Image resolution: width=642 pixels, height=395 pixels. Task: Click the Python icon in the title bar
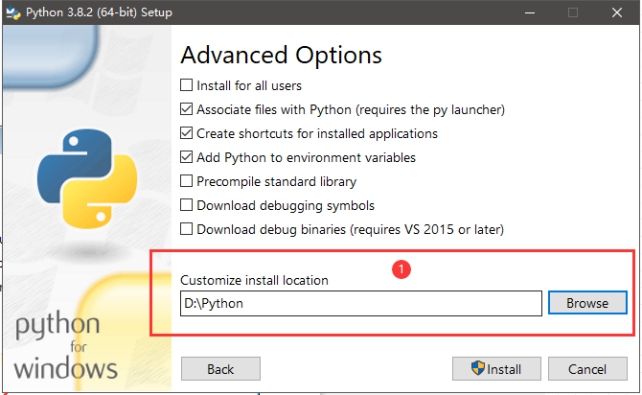(13, 13)
